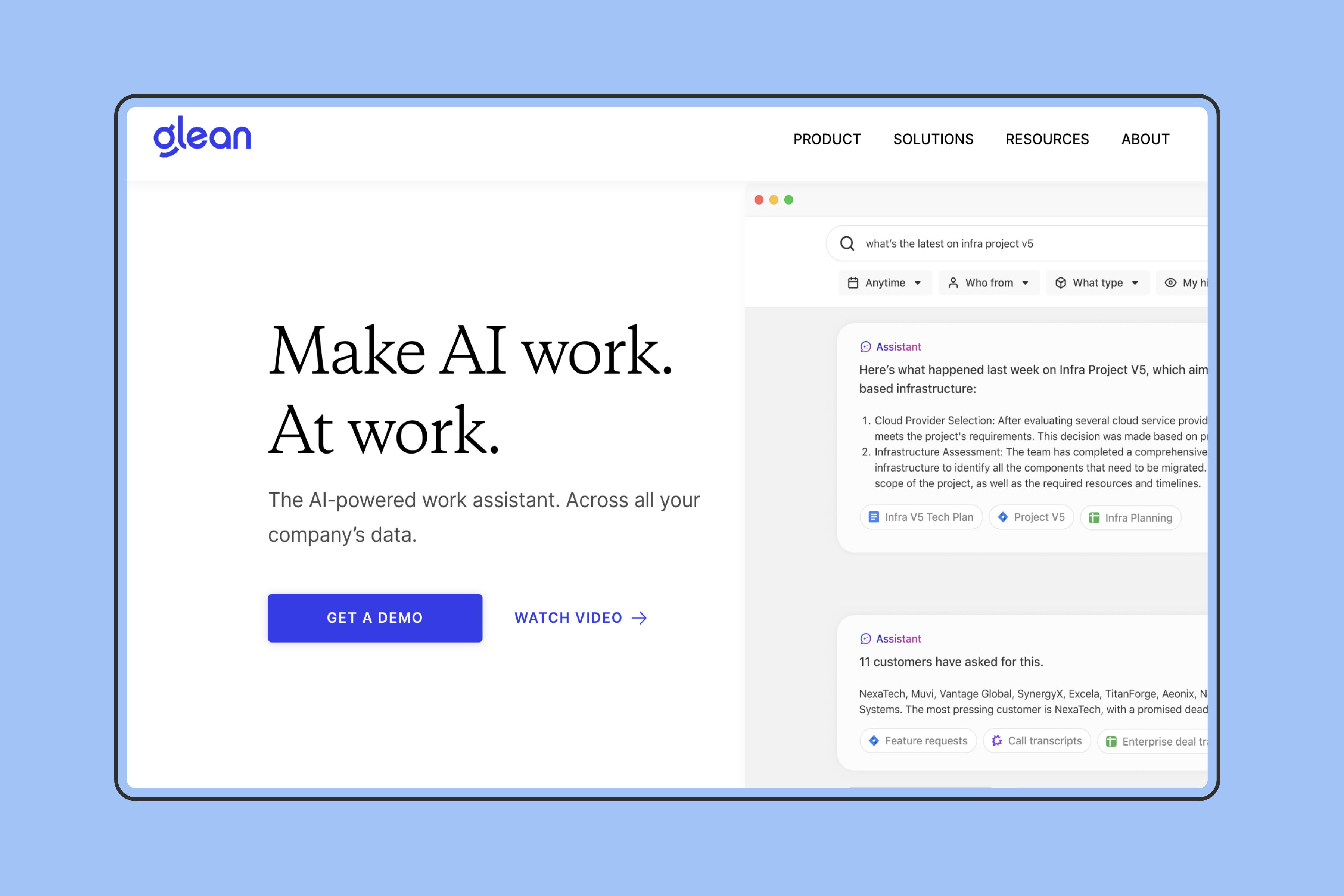Click the GET A DEMO button
This screenshot has width=1344, height=896.
(x=375, y=617)
